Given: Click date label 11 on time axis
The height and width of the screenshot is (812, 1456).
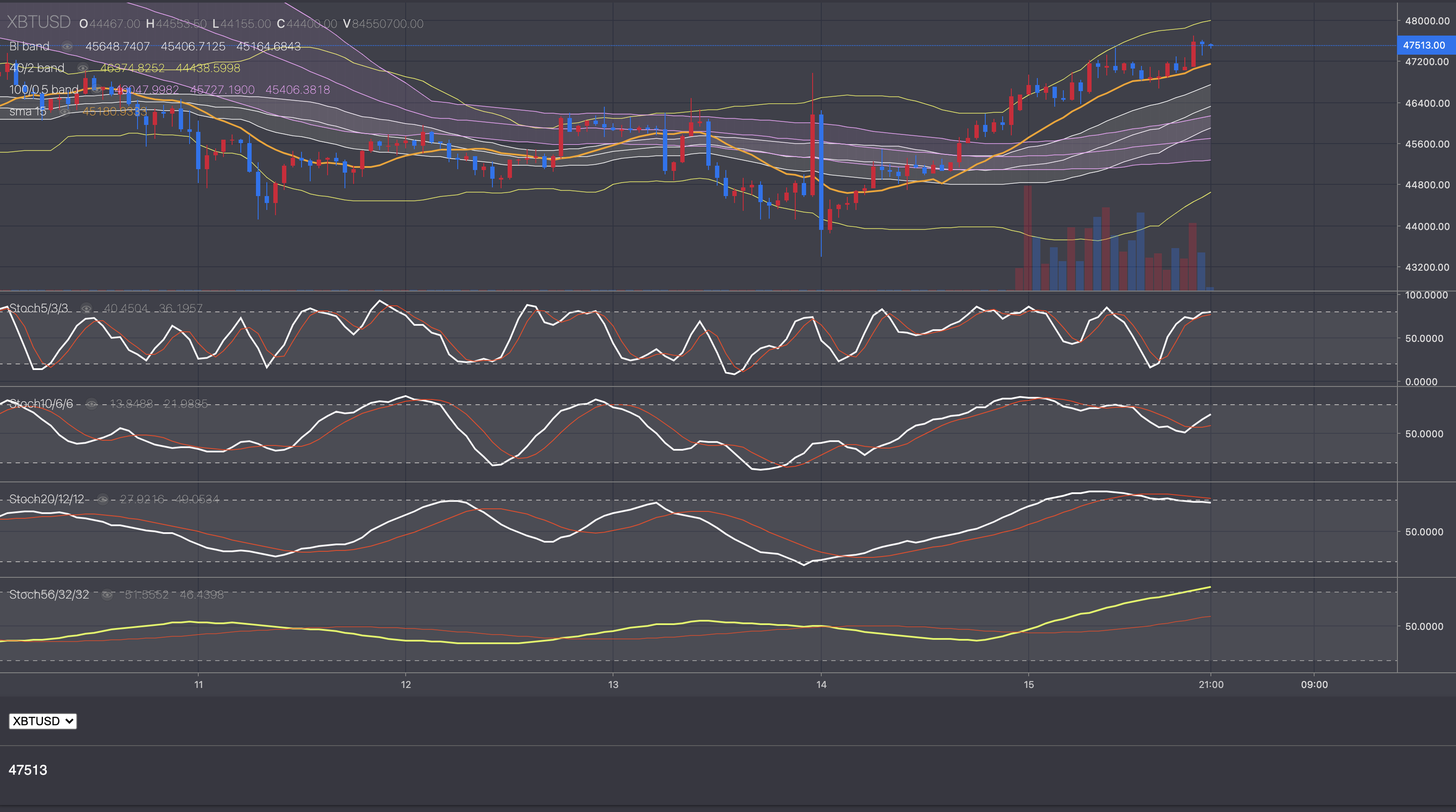Looking at the screenshot, I should click(198, 685).
